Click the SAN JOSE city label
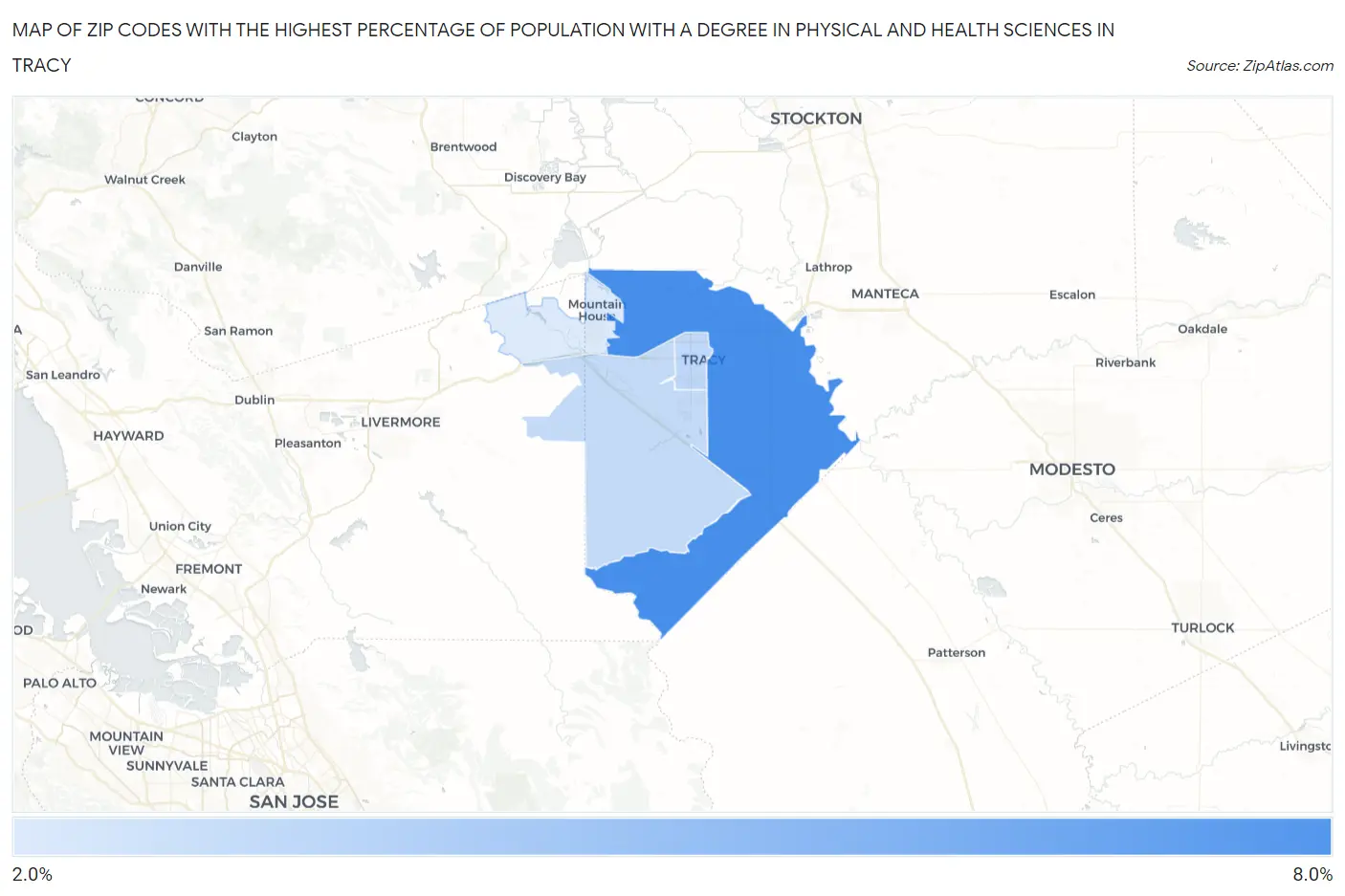The image size is (1345, 896). point(294,802)
